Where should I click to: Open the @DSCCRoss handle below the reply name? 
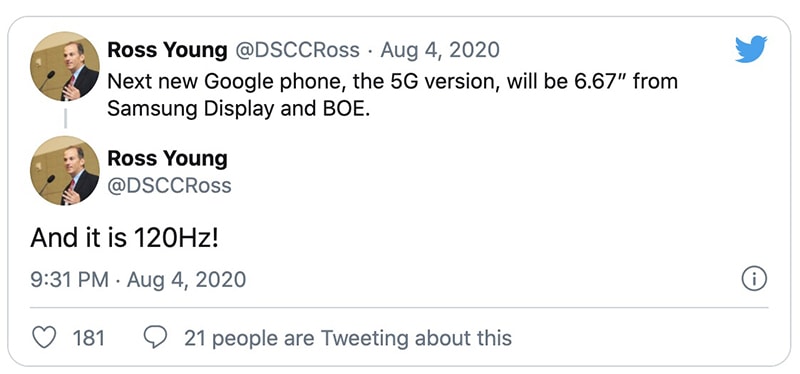point(169,185)
